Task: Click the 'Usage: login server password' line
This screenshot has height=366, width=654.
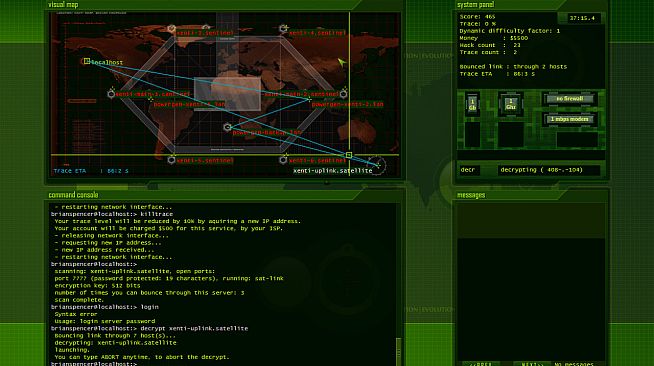Action: point(105,321)
